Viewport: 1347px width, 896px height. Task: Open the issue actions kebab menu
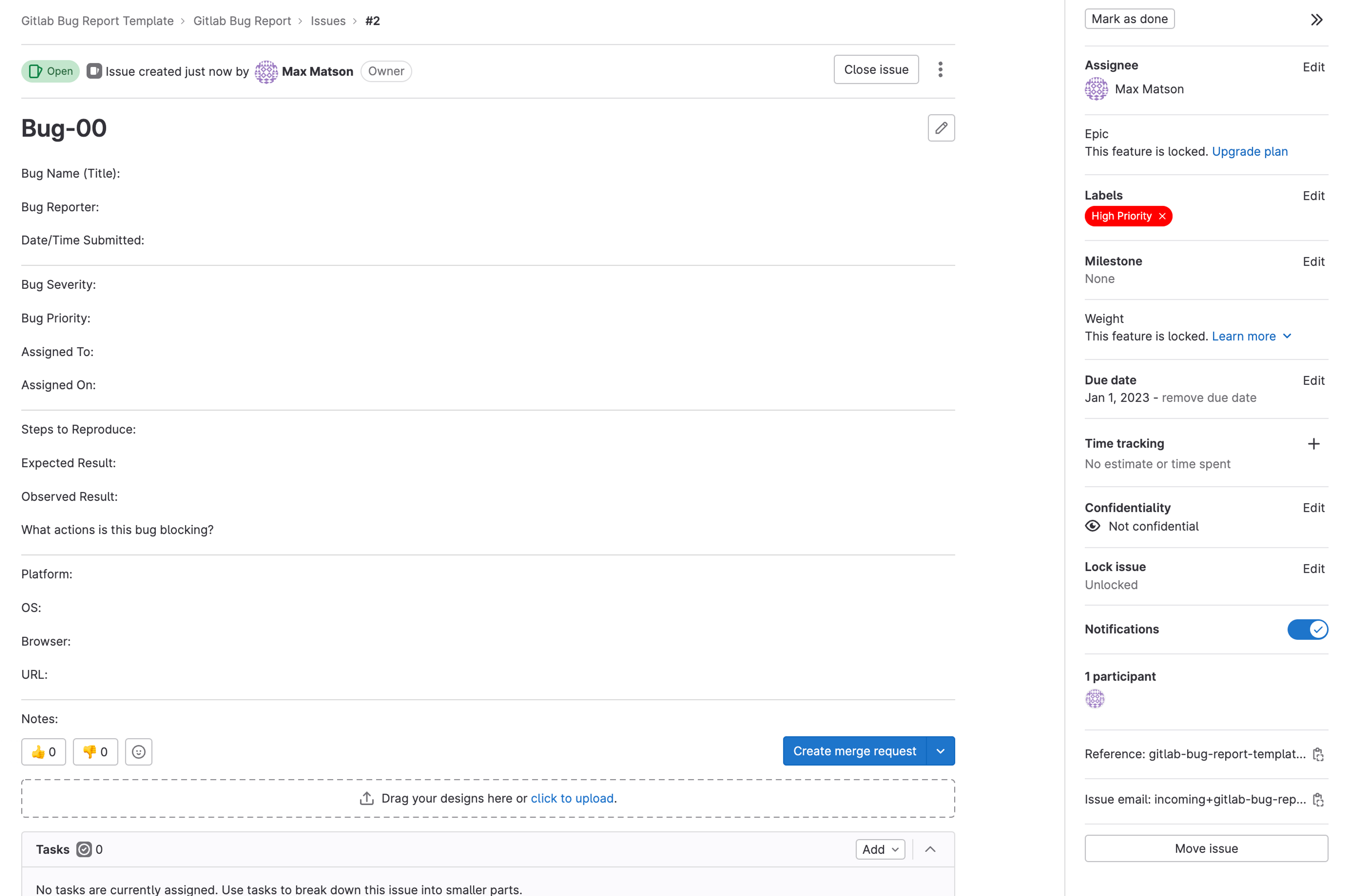pyautogui.click(x=940, y=70)
